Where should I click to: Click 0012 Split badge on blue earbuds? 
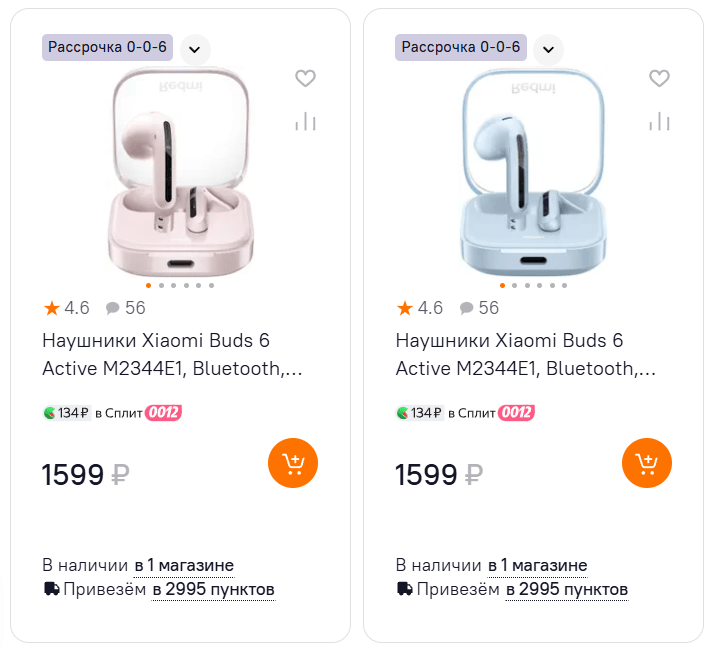517,412
